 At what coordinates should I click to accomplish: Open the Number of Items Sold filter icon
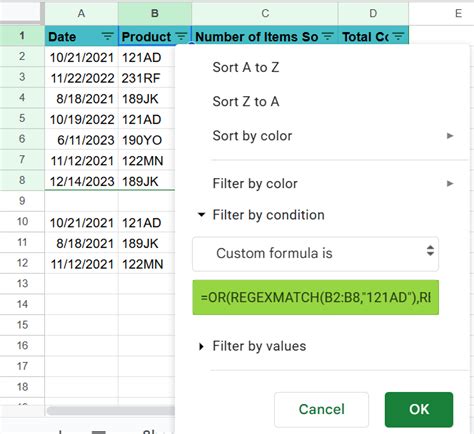click(328, 36)
